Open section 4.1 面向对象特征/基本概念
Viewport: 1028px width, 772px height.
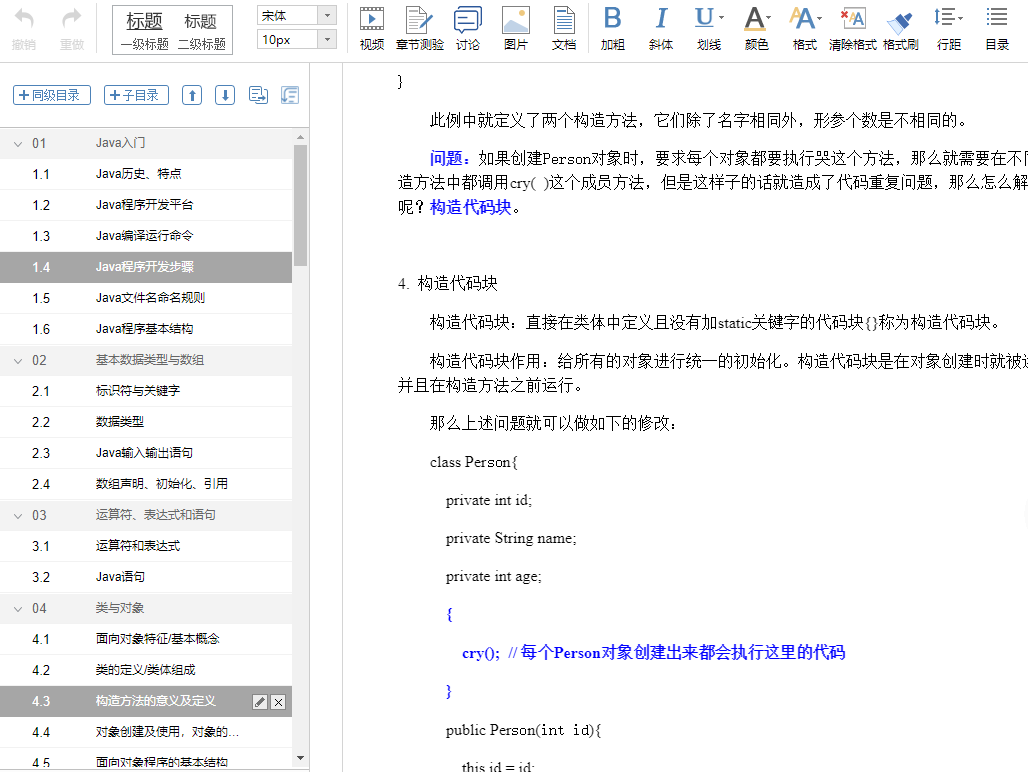coord(146,639)
